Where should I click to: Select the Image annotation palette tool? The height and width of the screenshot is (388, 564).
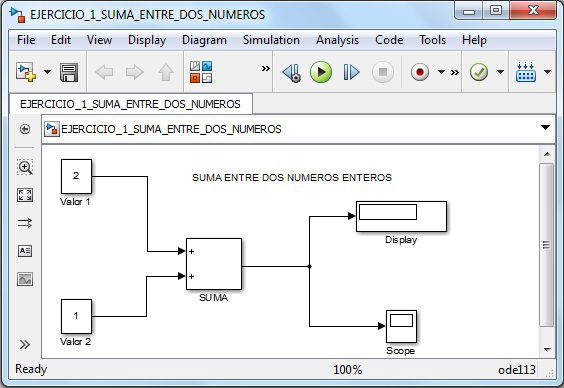coord(25,279)
